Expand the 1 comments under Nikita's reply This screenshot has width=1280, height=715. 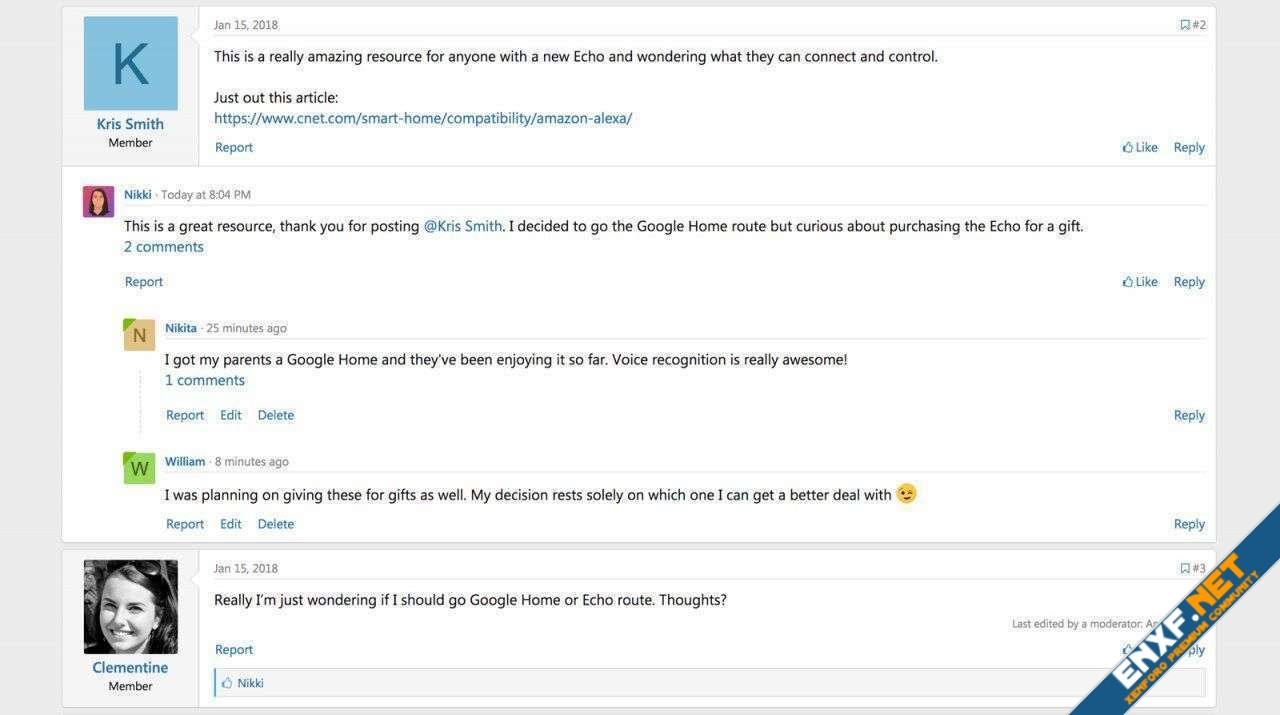tap(205, 380)
